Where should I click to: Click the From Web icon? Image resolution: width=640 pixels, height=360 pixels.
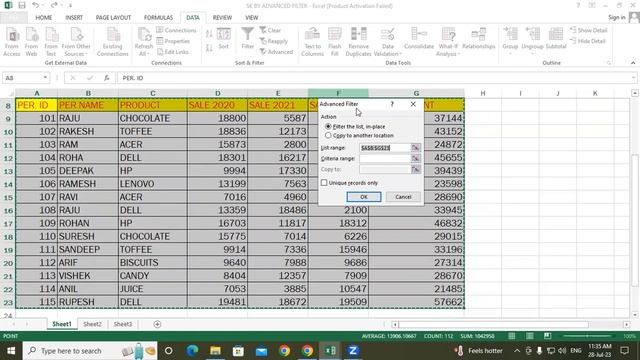[x=31, y=41]
